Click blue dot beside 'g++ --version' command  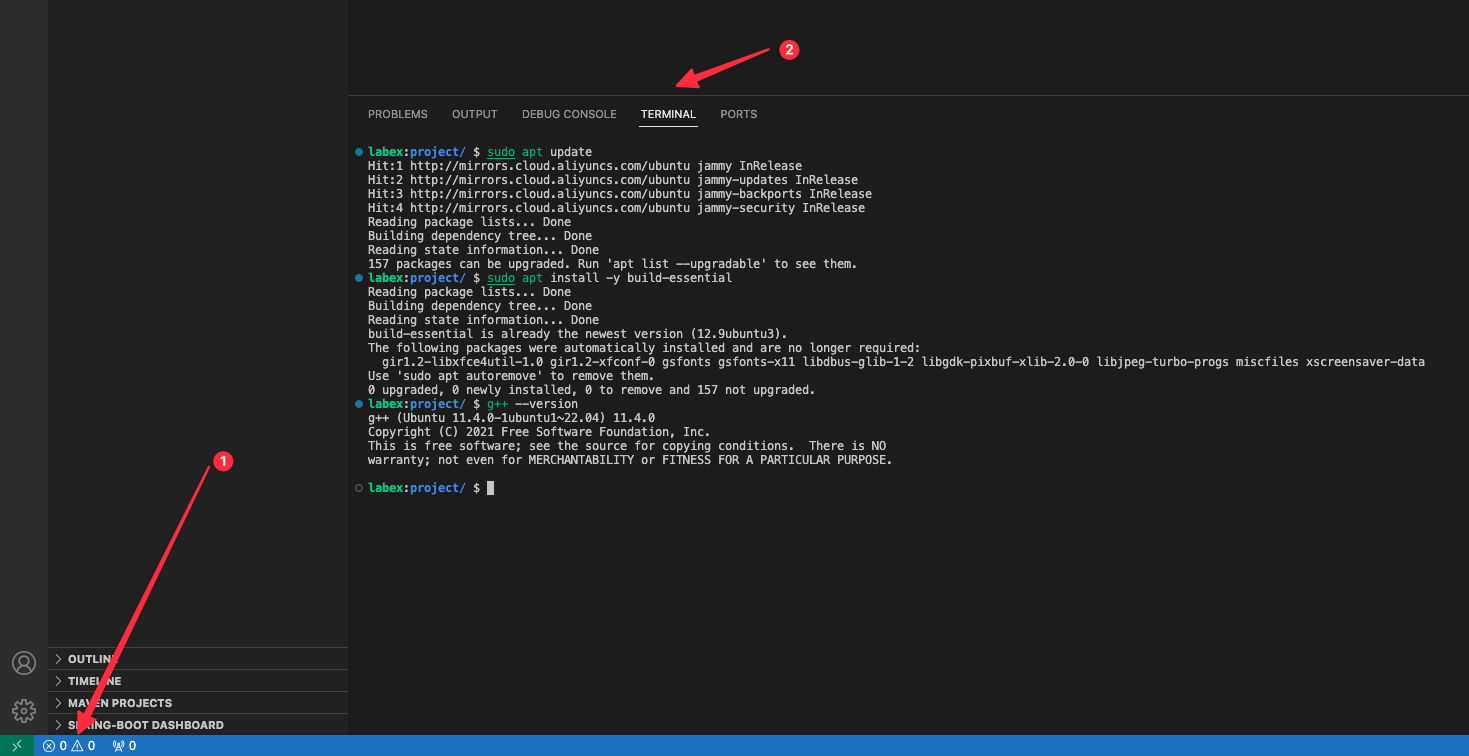point(359,404)
